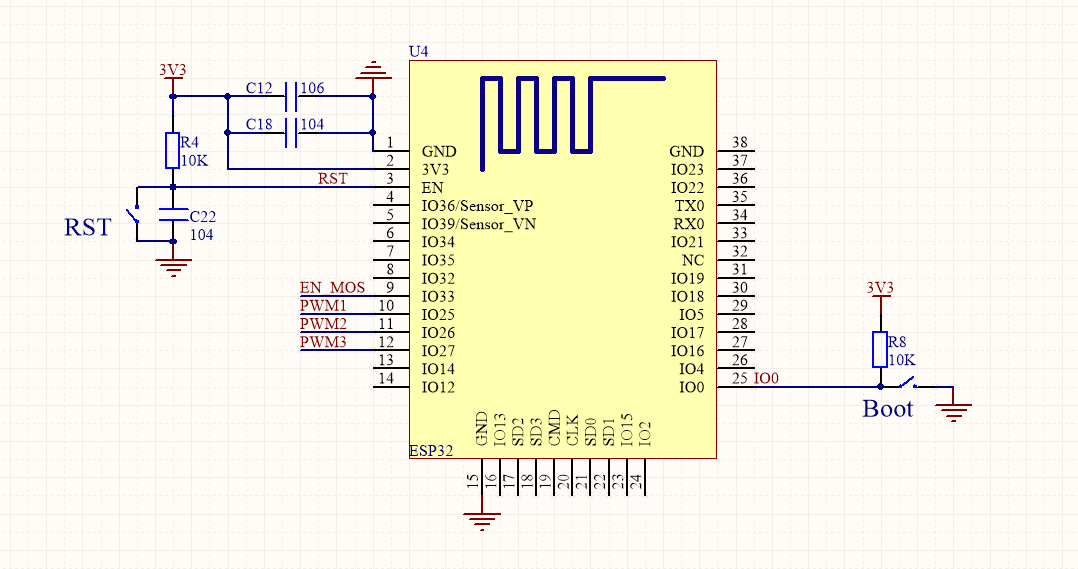Click the 10K value under R4

194,161
